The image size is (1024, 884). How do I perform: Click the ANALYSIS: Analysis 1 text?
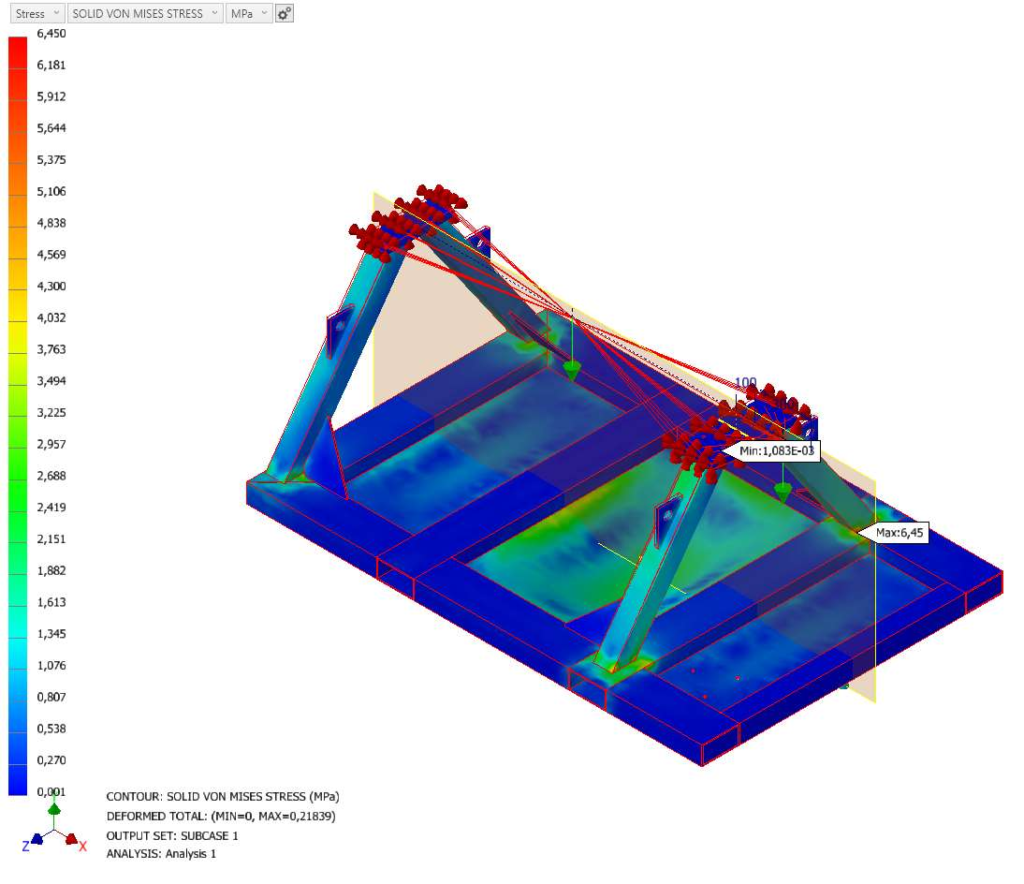click(161, 854)
